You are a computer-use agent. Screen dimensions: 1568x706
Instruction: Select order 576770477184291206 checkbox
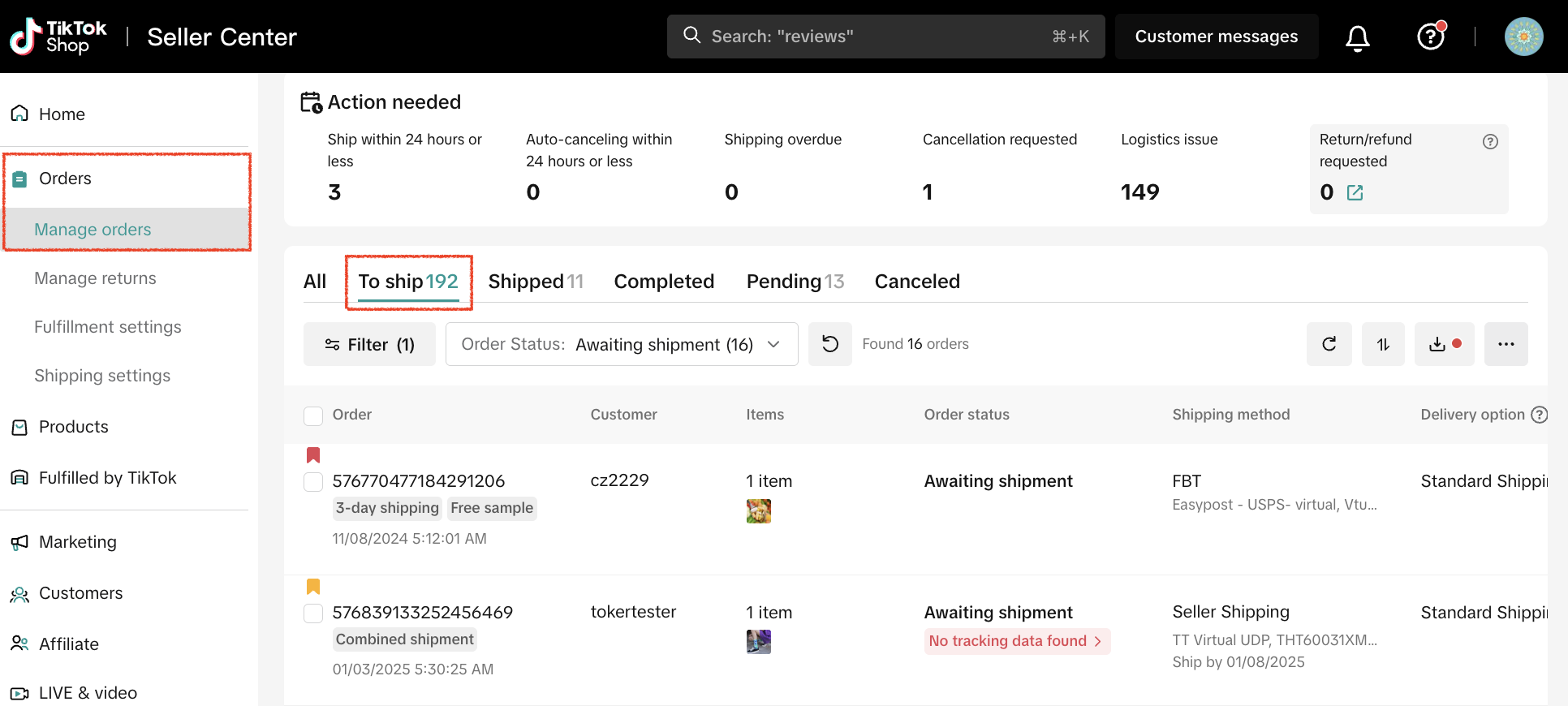point(313,482)
